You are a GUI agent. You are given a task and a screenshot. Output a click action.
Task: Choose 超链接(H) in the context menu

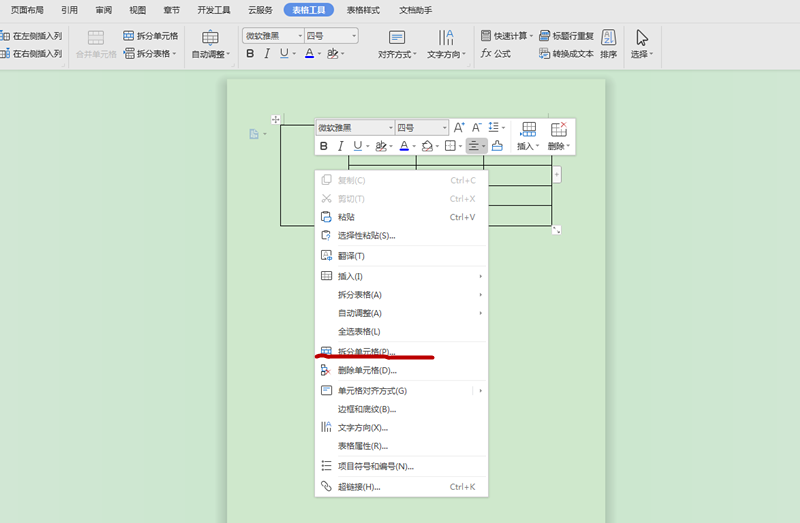402,486
